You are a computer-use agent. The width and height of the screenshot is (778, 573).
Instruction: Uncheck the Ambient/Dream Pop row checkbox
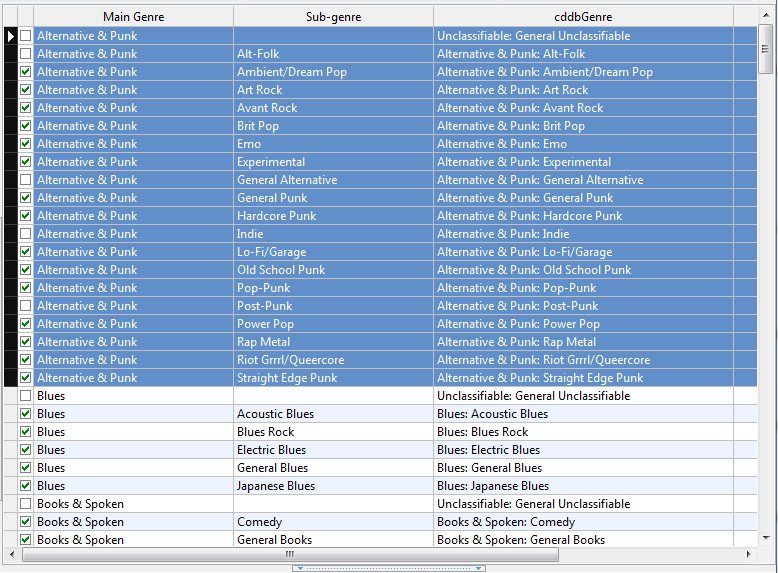[x=26, y=71]
